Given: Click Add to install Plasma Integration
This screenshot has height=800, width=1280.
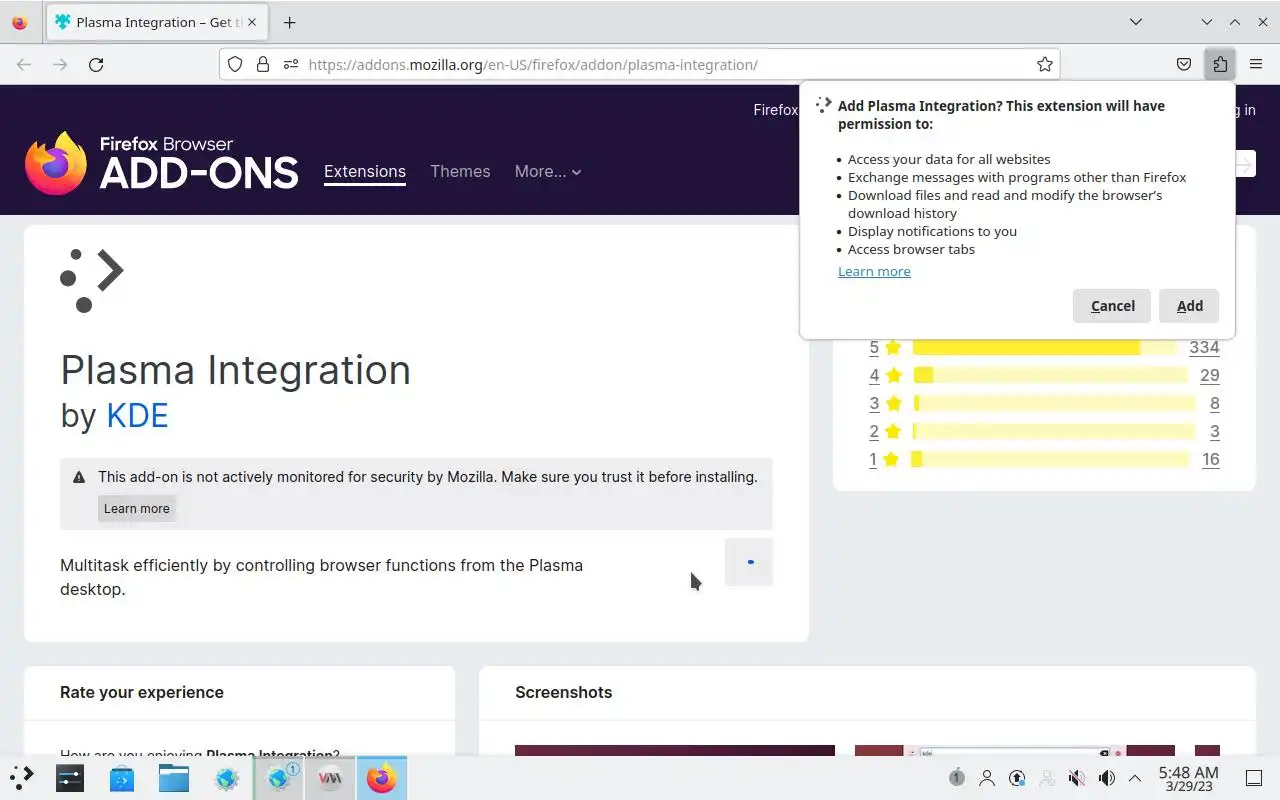Looking at the screenshot, I should coord(1189,306).
